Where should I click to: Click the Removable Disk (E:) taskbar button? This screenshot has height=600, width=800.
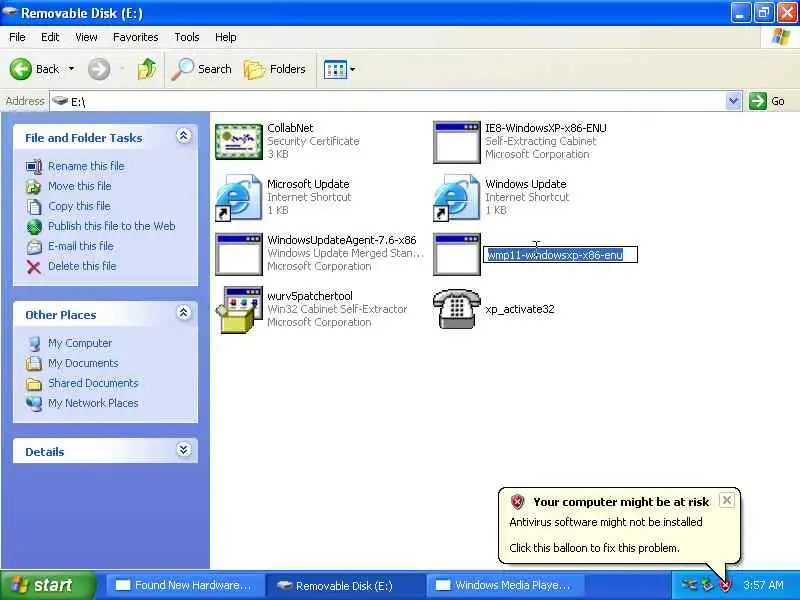pos(344,585)
